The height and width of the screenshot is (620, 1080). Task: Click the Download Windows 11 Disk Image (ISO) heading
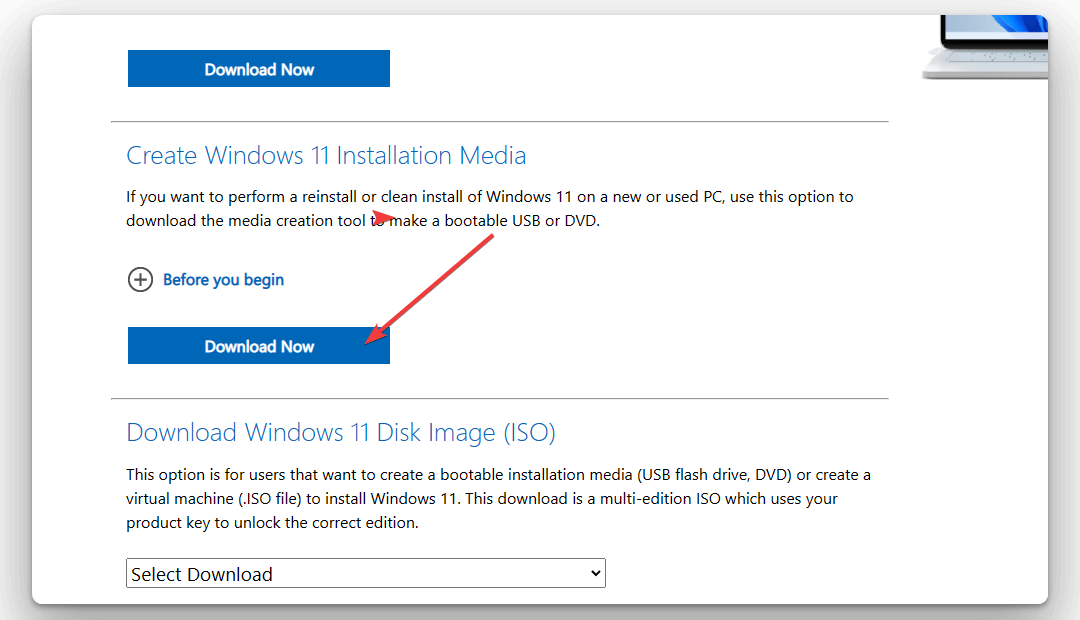341,433
